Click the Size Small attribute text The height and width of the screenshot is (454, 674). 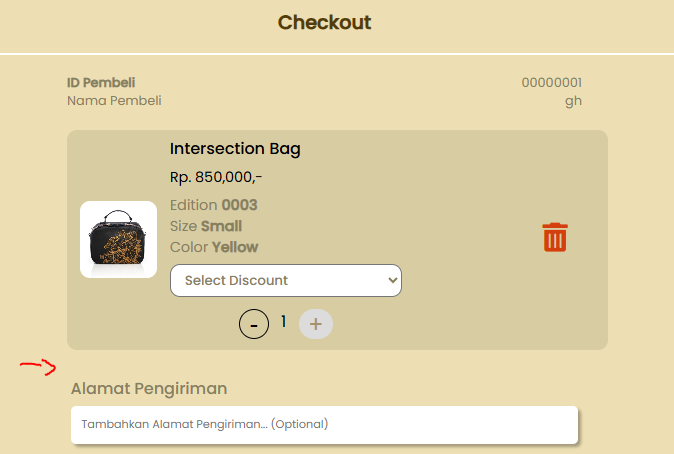pos(206,226)
